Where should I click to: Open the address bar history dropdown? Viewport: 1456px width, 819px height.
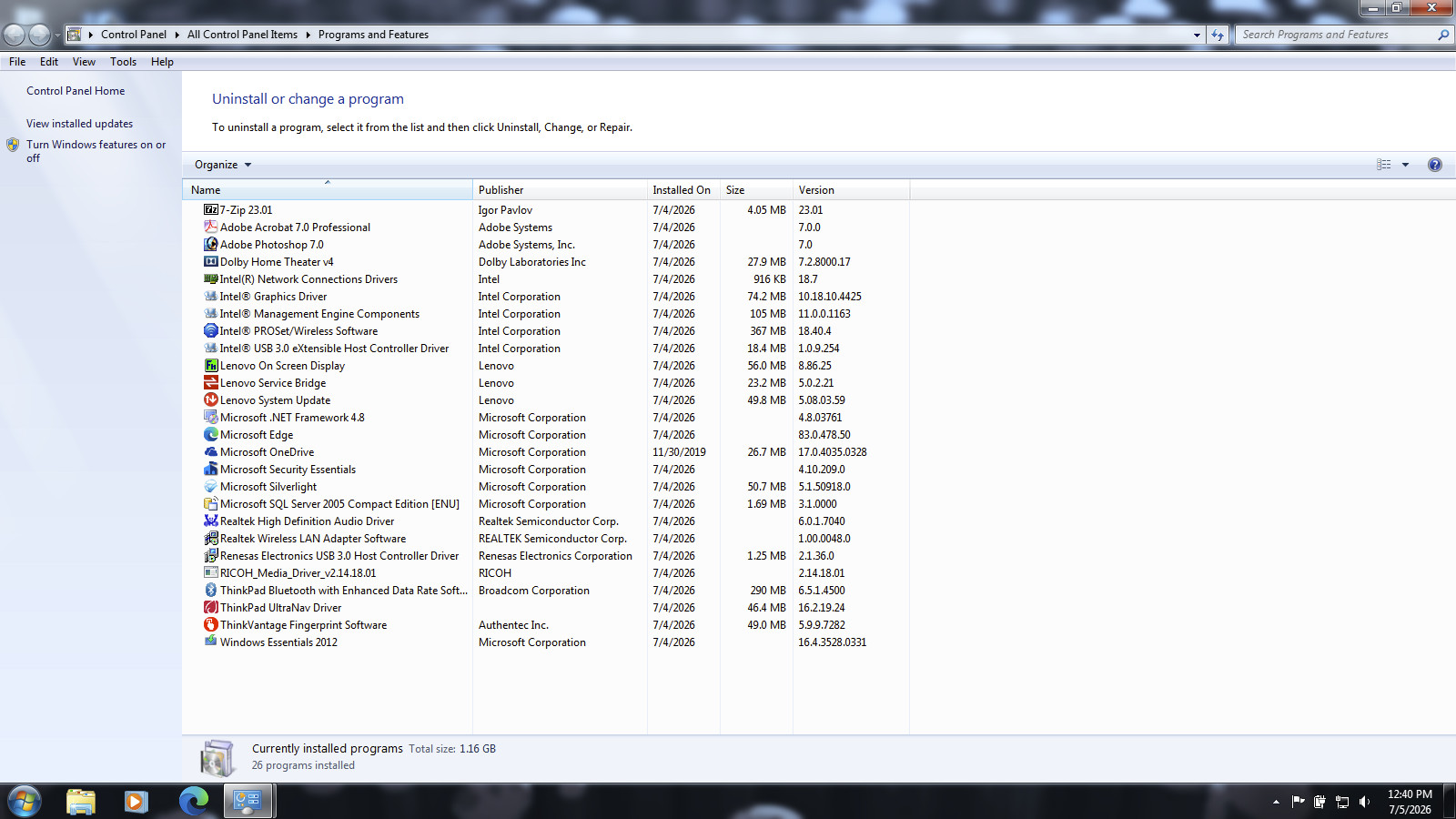[x=1197, y=35]
